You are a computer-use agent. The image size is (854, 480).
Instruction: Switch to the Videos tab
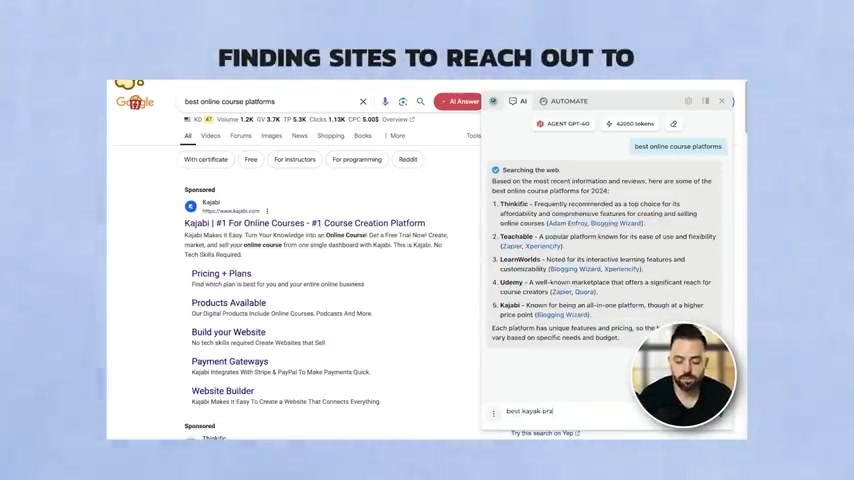(x=211, y=136)
